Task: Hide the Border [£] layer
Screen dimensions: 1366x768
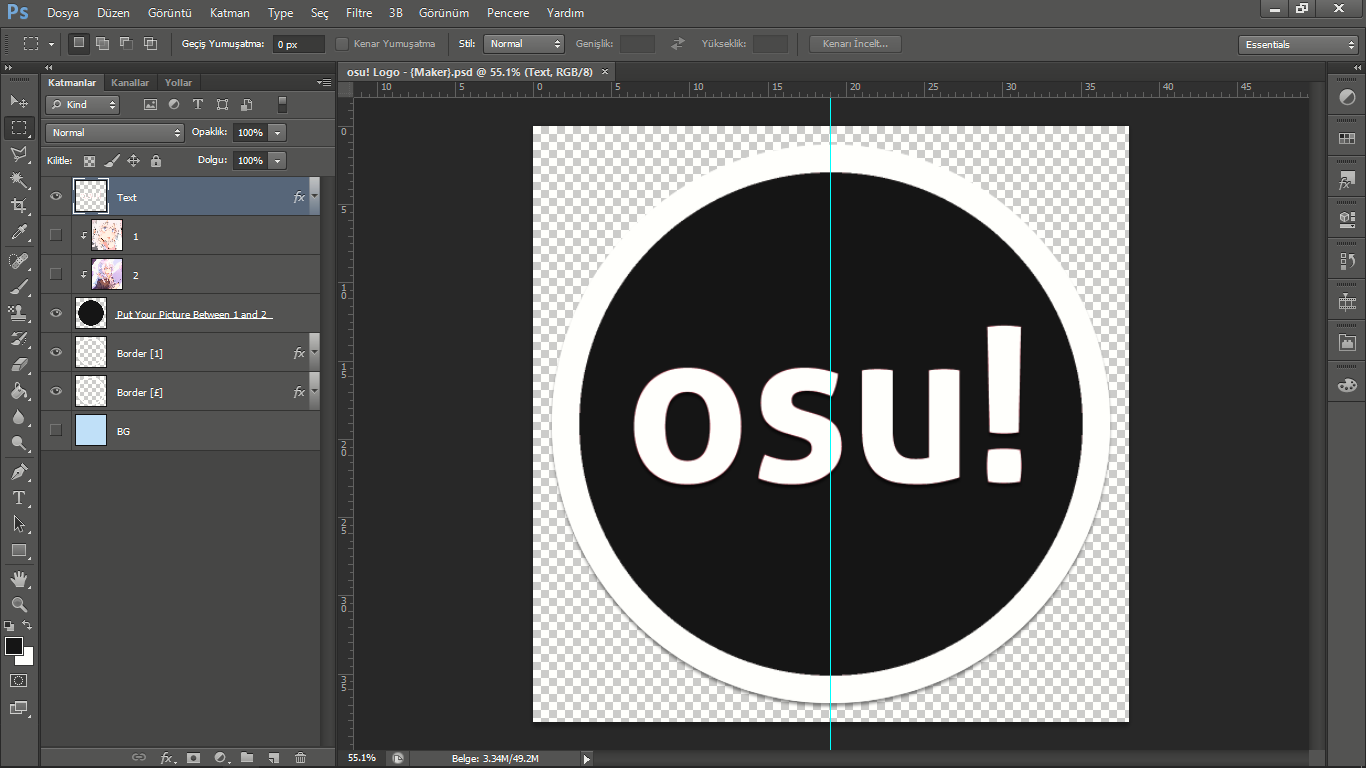Action: coord(56,391)
